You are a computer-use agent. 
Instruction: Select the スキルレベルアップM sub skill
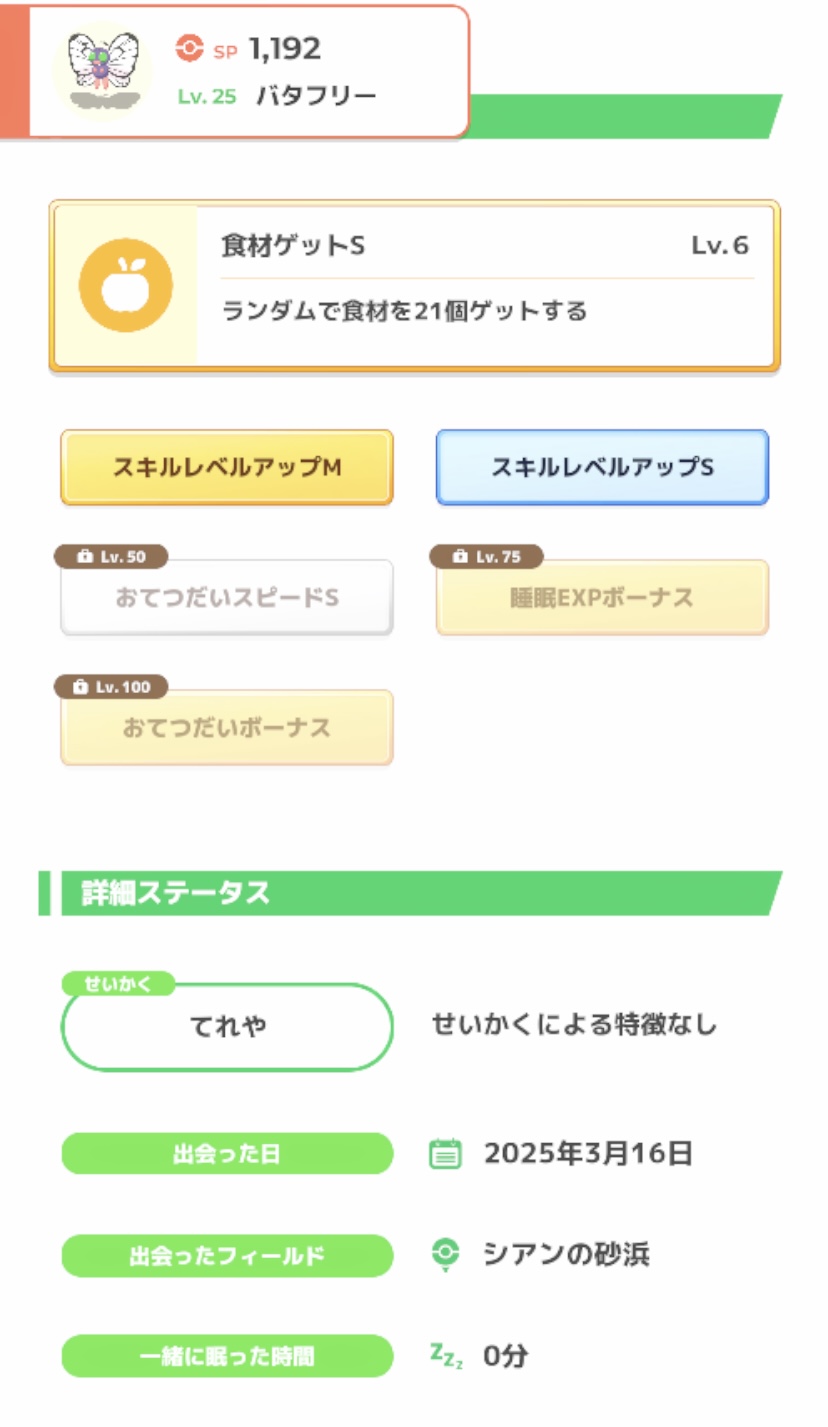click(x=227, y=467)
